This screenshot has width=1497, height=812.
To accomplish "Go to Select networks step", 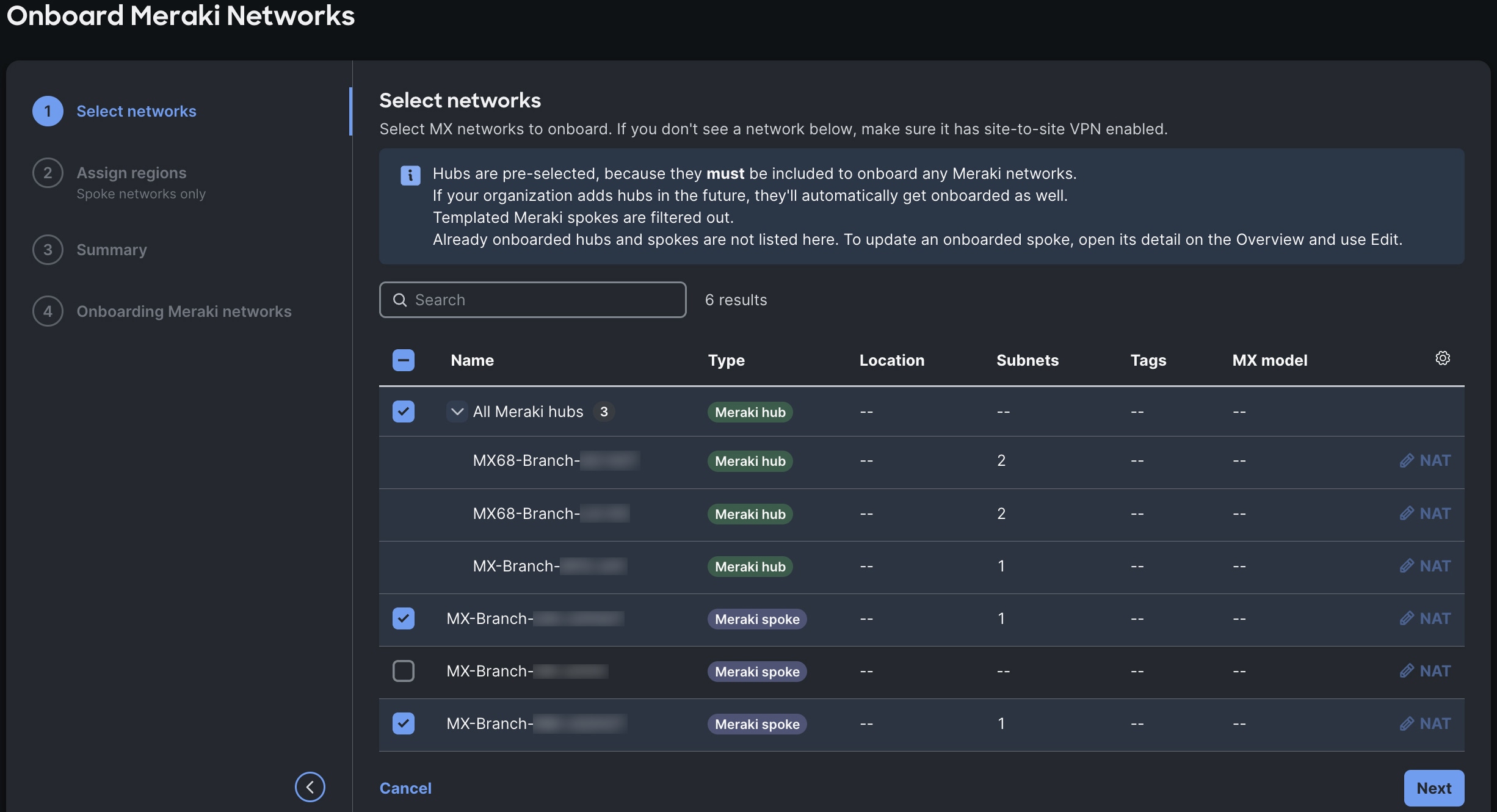I will click(x=136, y=111).
